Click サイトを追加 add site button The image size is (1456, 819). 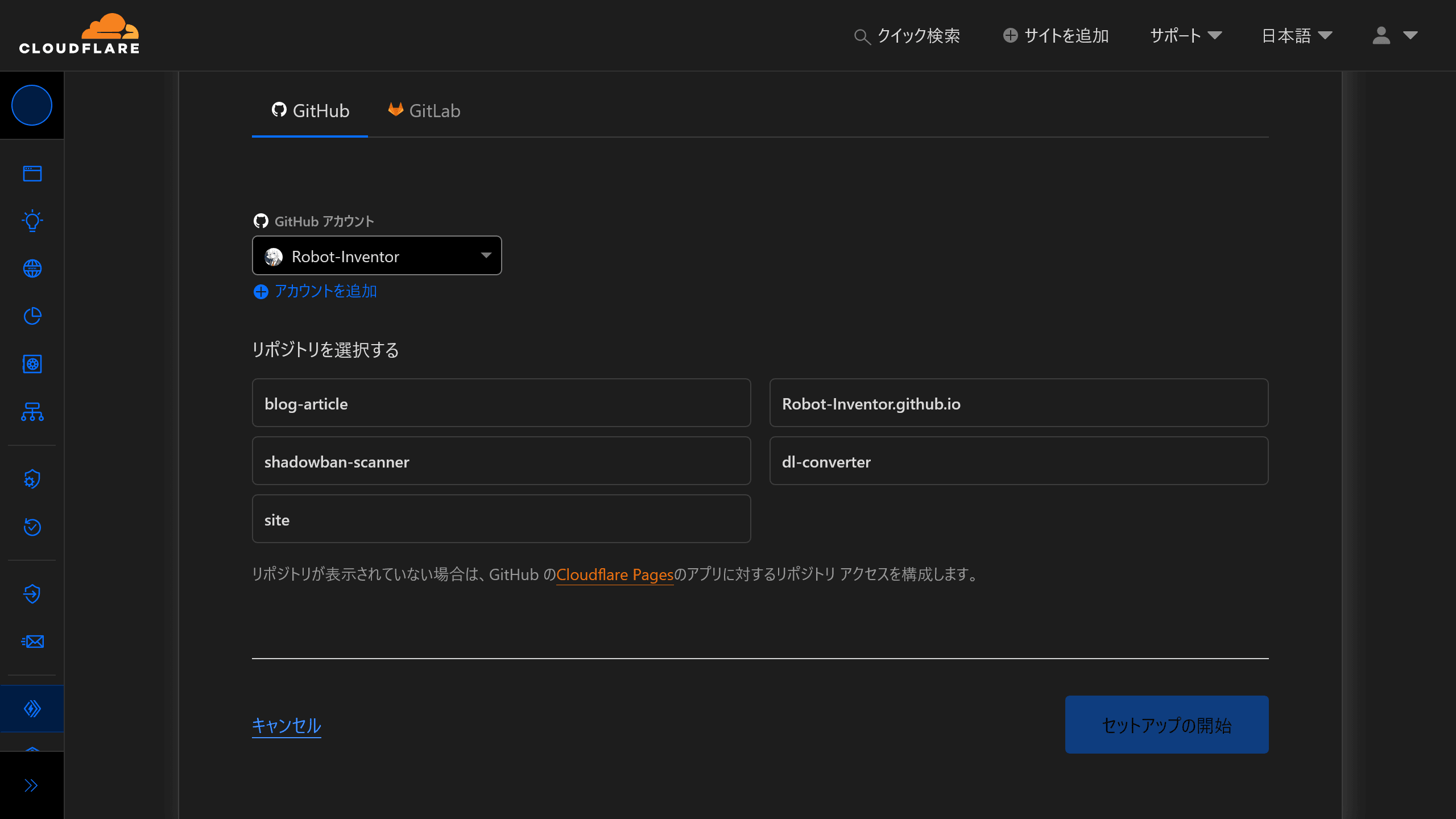pos(1056,35)
